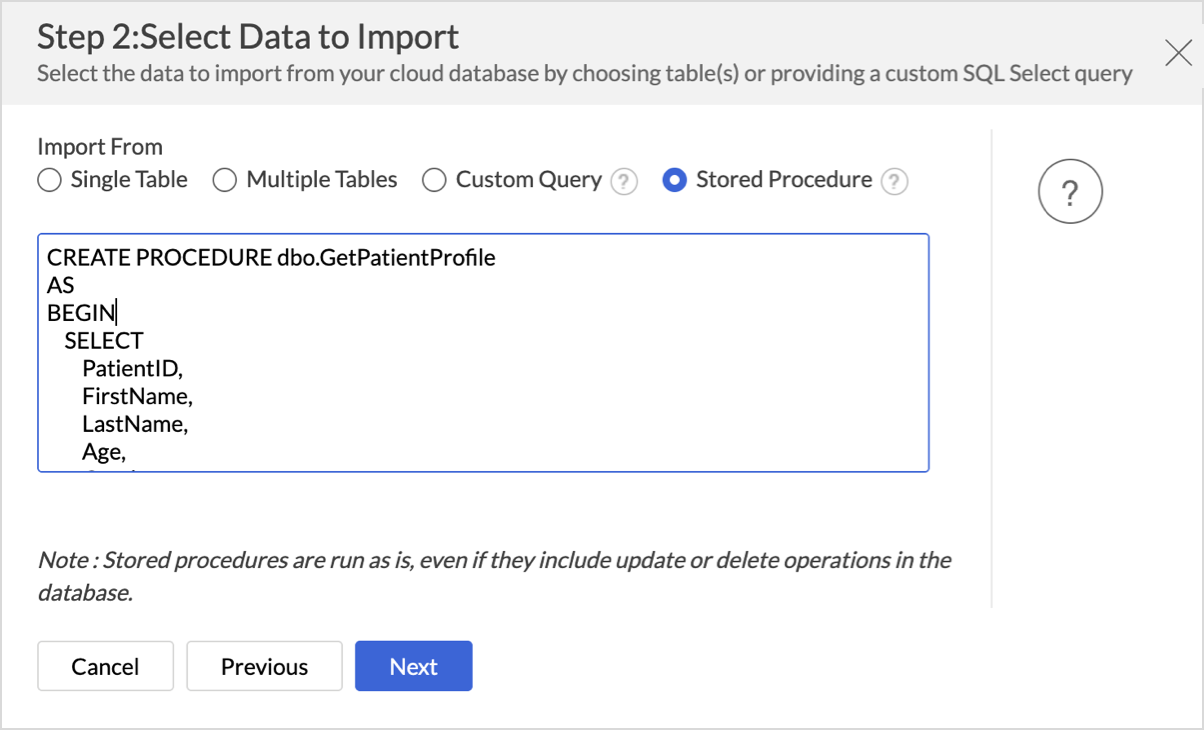Click the FirstName line in the query
1204x730 pixels.
pos(137,396)
